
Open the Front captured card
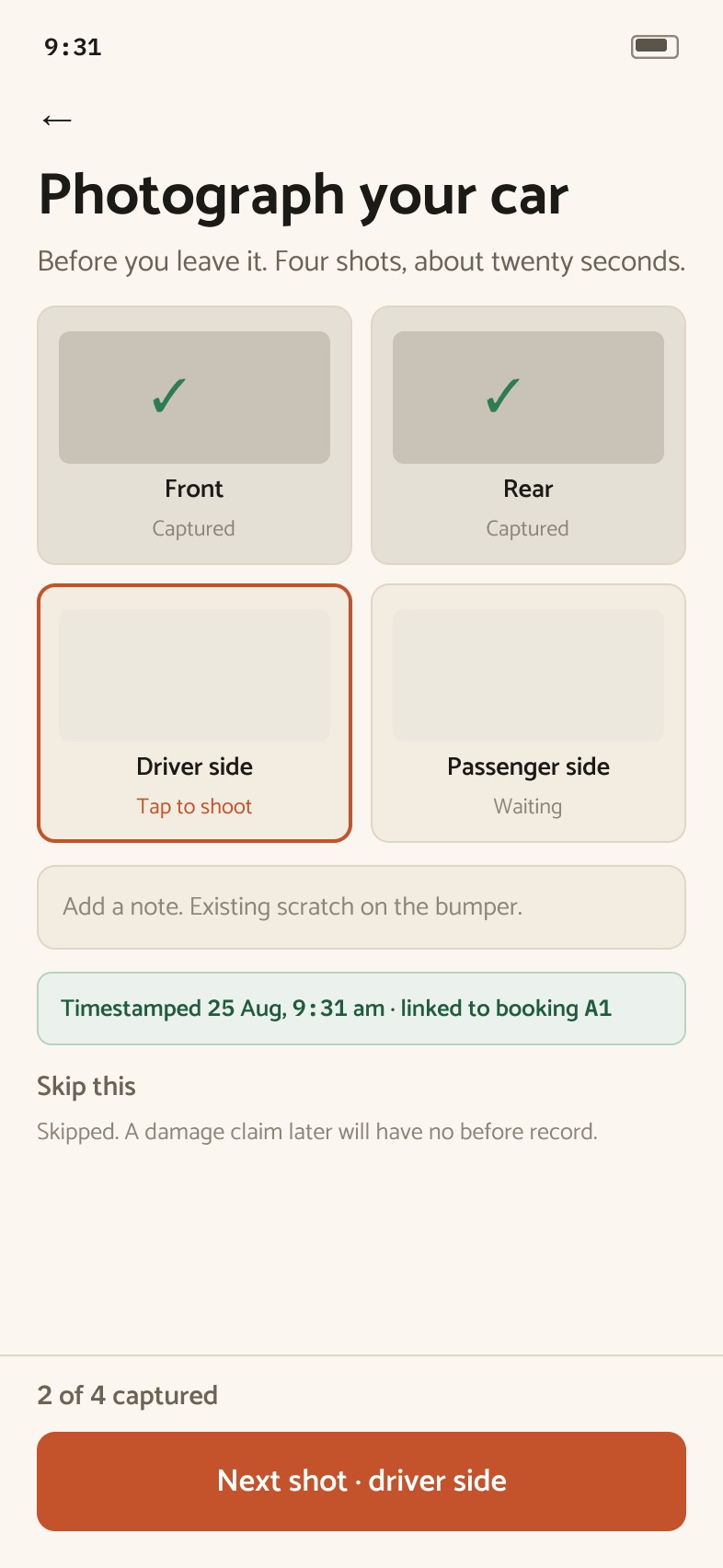coord(194,435)
